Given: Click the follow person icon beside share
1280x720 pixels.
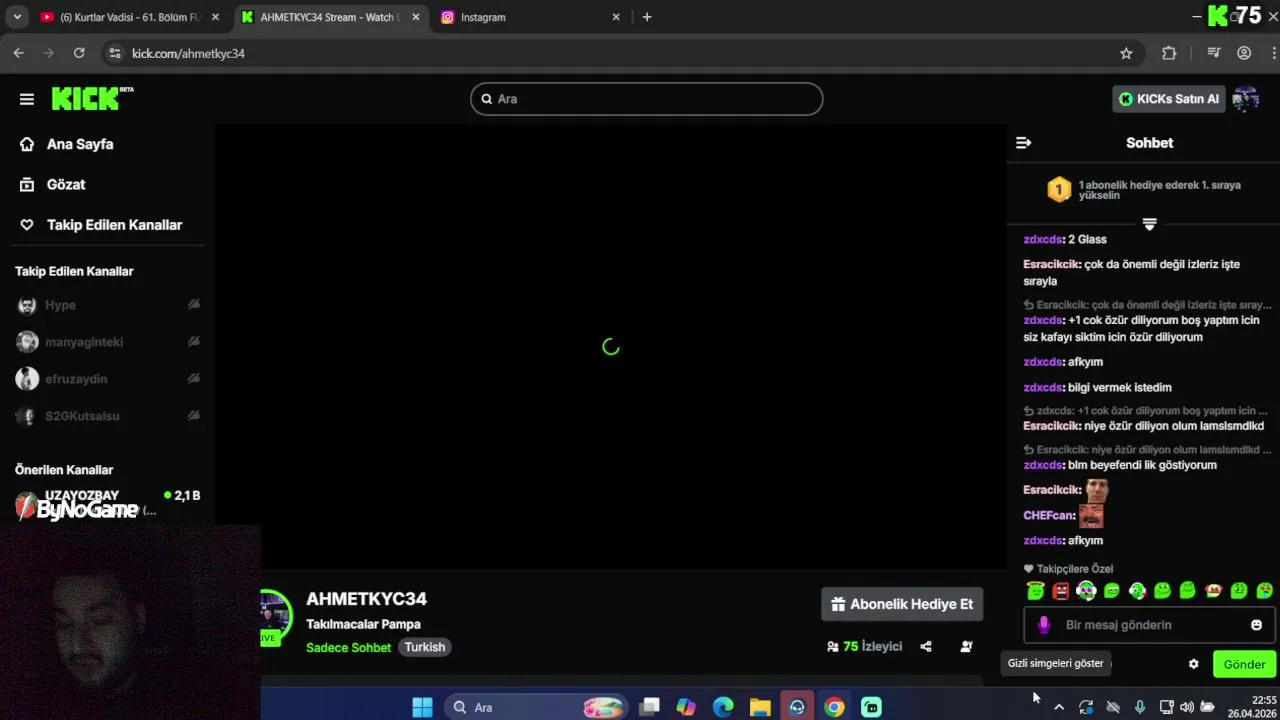Looking at the screenshot, I should click(966, 647).
